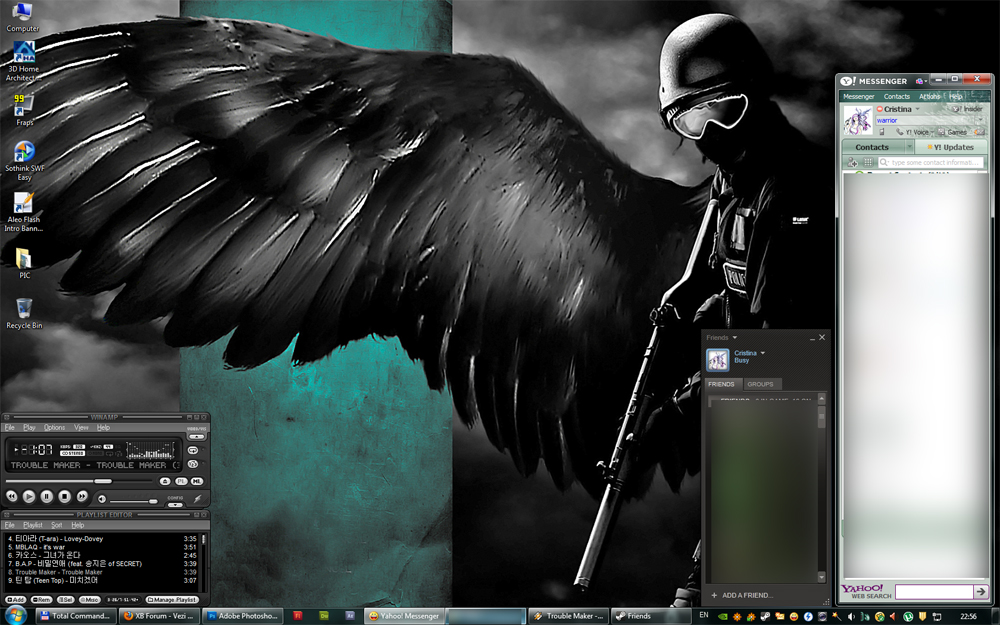This screenshot has height=625, width=1000.
Task: Click the Yahoo Messenger skin/plugin icon in title bar
Action: click(919, 81)
